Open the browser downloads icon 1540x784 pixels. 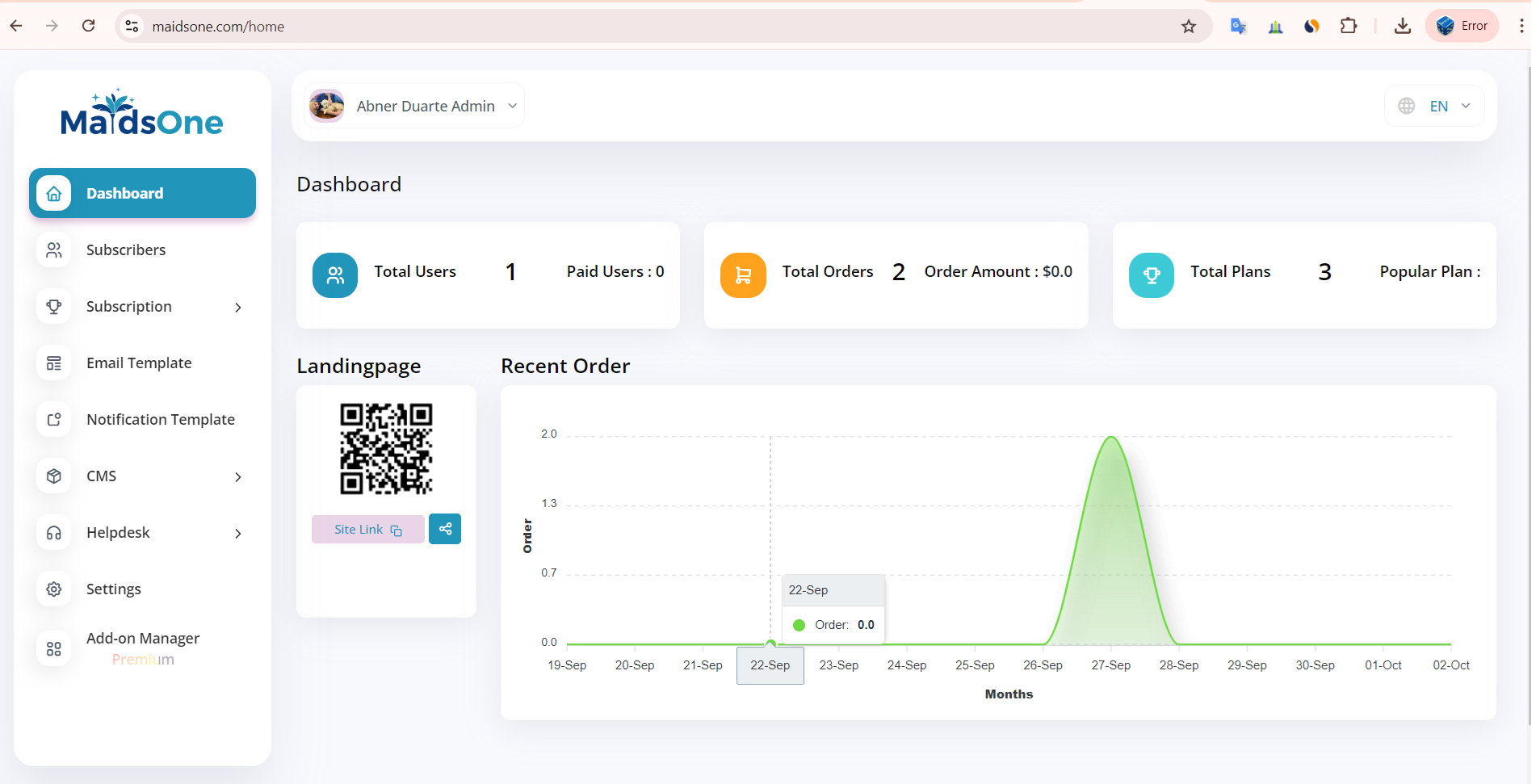pos(1403,27)
